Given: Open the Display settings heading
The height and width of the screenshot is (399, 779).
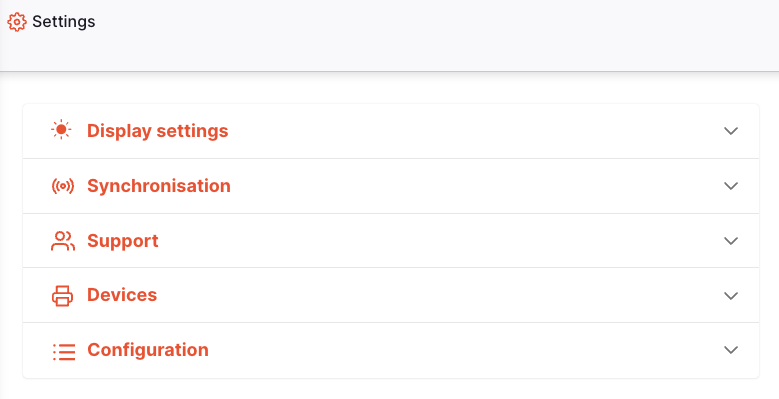Looking at the screenshot, I should (157, 131).
